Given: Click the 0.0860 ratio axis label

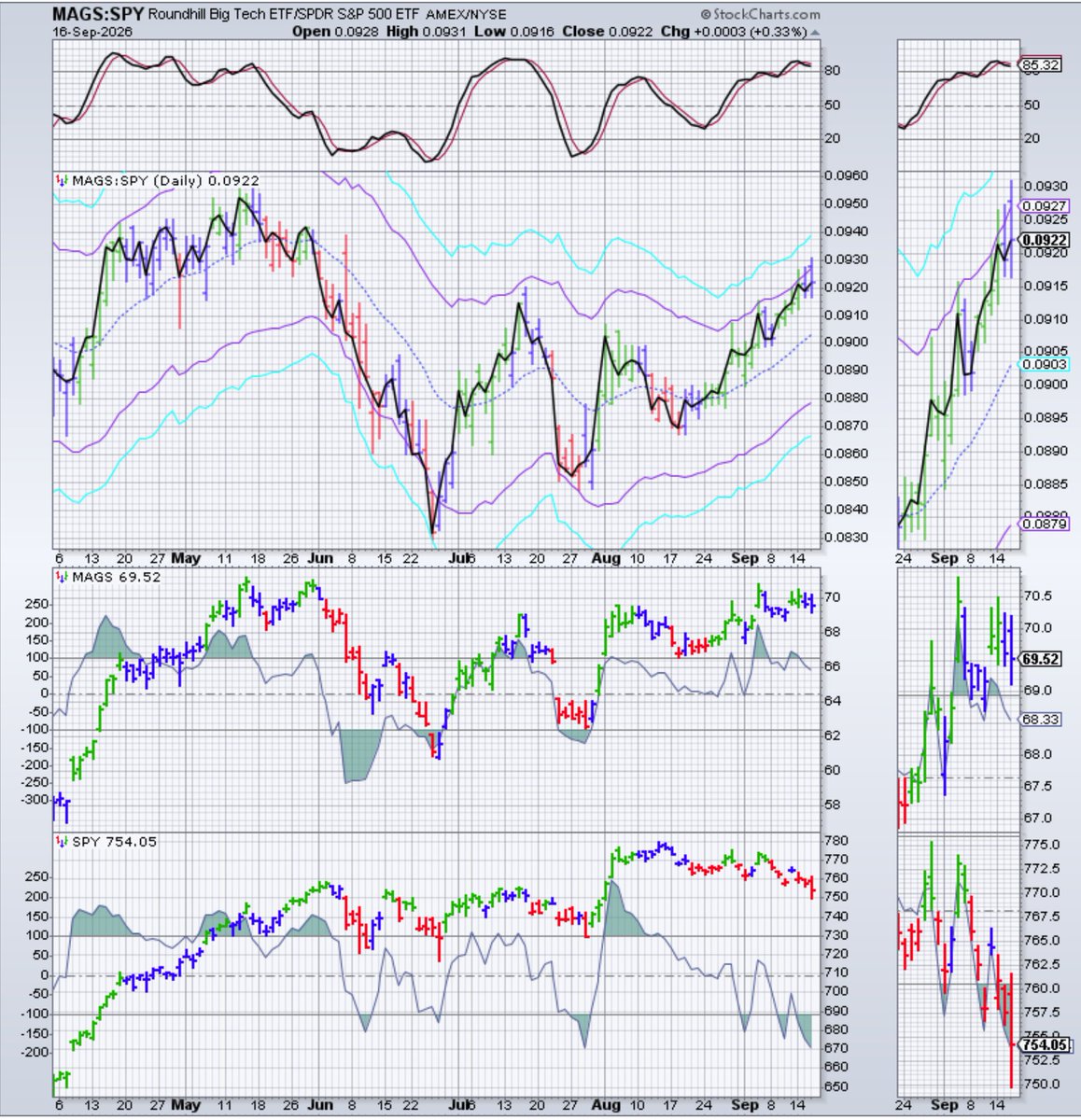Looking at the screenshot, I should point(846,454).
